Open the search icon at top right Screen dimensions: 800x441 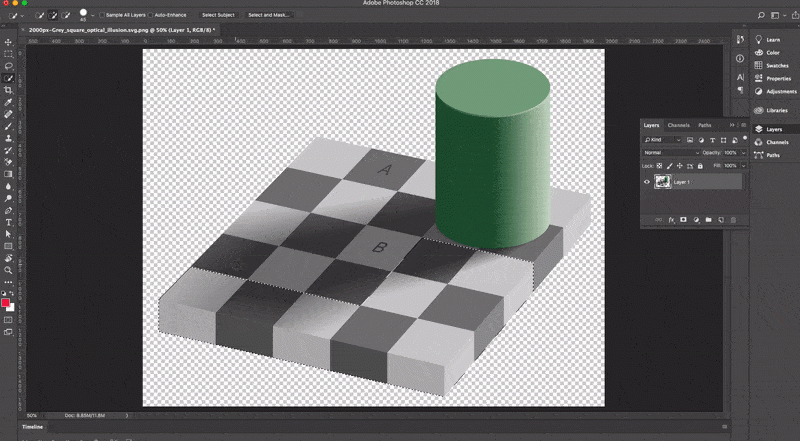coord(763,15)
